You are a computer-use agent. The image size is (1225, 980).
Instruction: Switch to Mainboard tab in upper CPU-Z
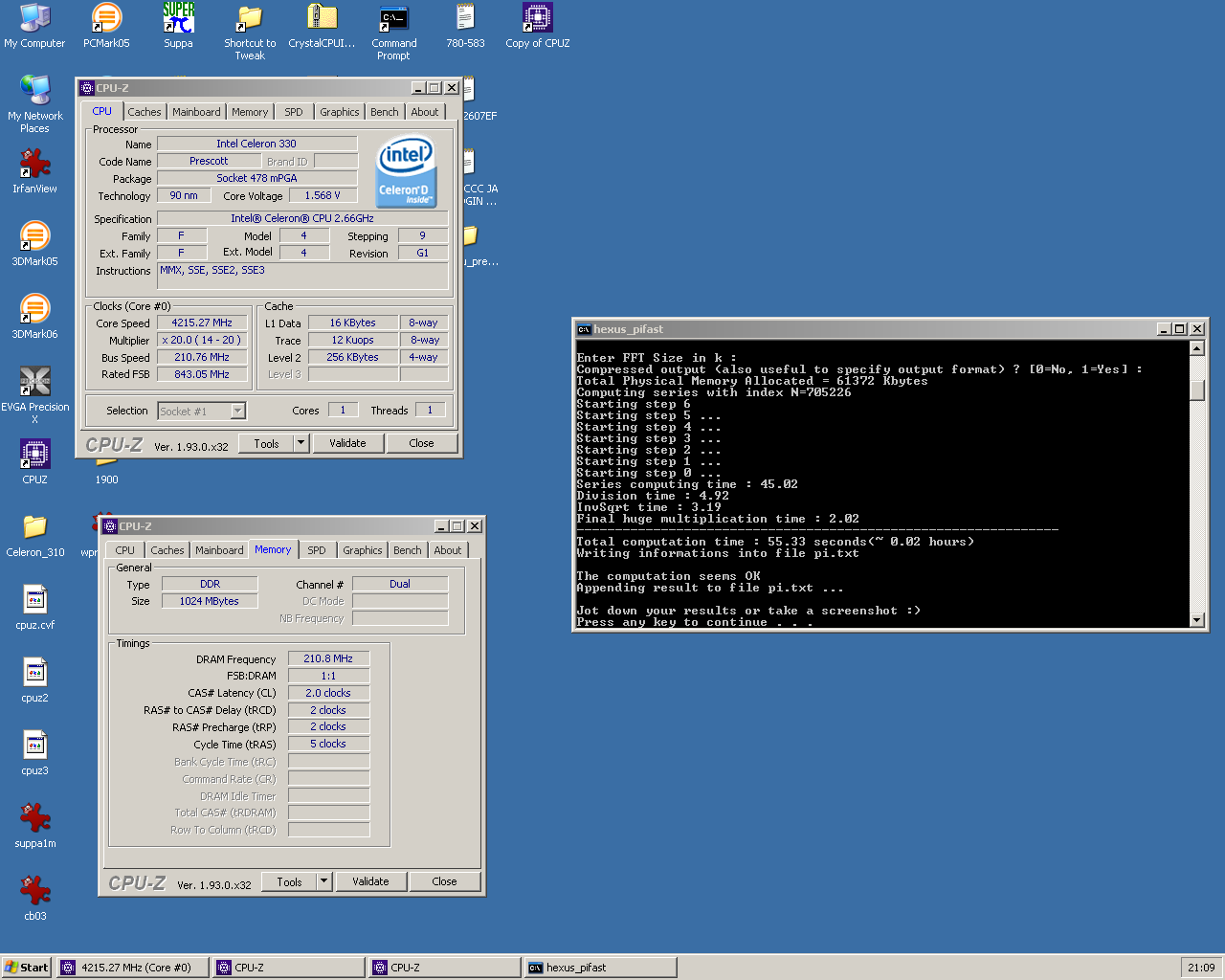196,112
